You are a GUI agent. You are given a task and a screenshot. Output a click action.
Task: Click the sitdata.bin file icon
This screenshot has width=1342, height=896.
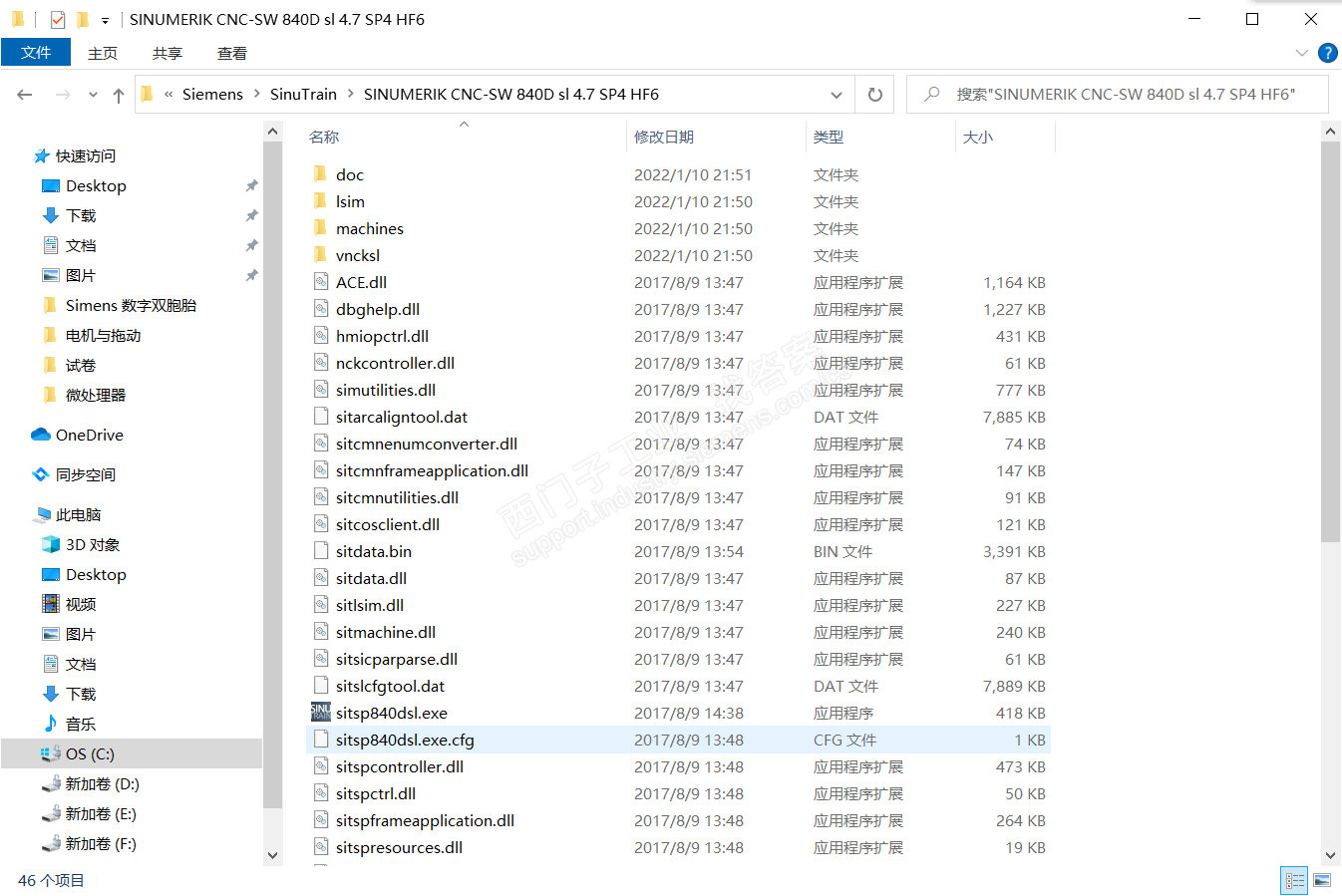pyautogui.click(x=321, y=551)
